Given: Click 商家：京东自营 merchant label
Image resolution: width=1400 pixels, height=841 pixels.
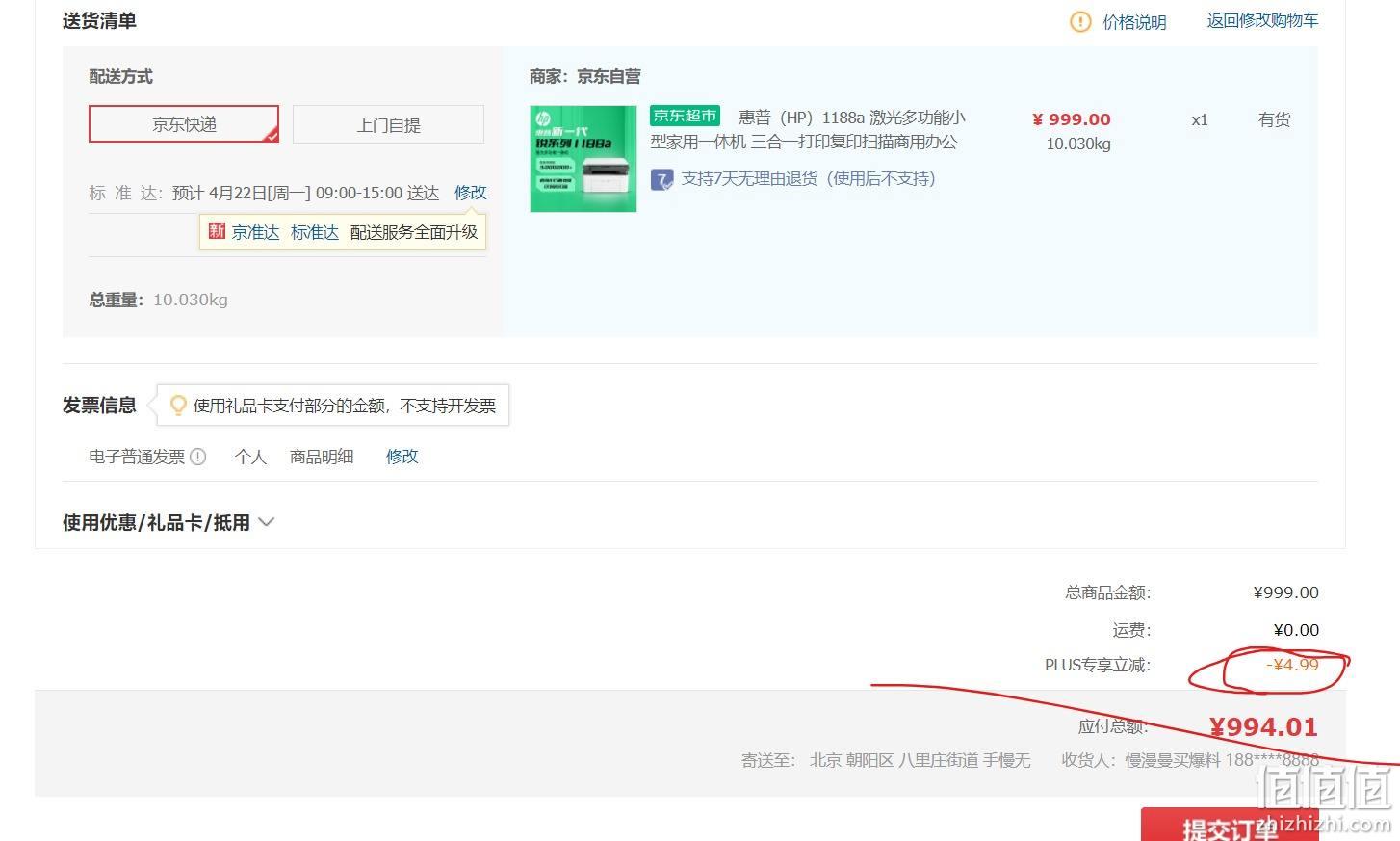Looking at the screenshot, I should (585, 76).
